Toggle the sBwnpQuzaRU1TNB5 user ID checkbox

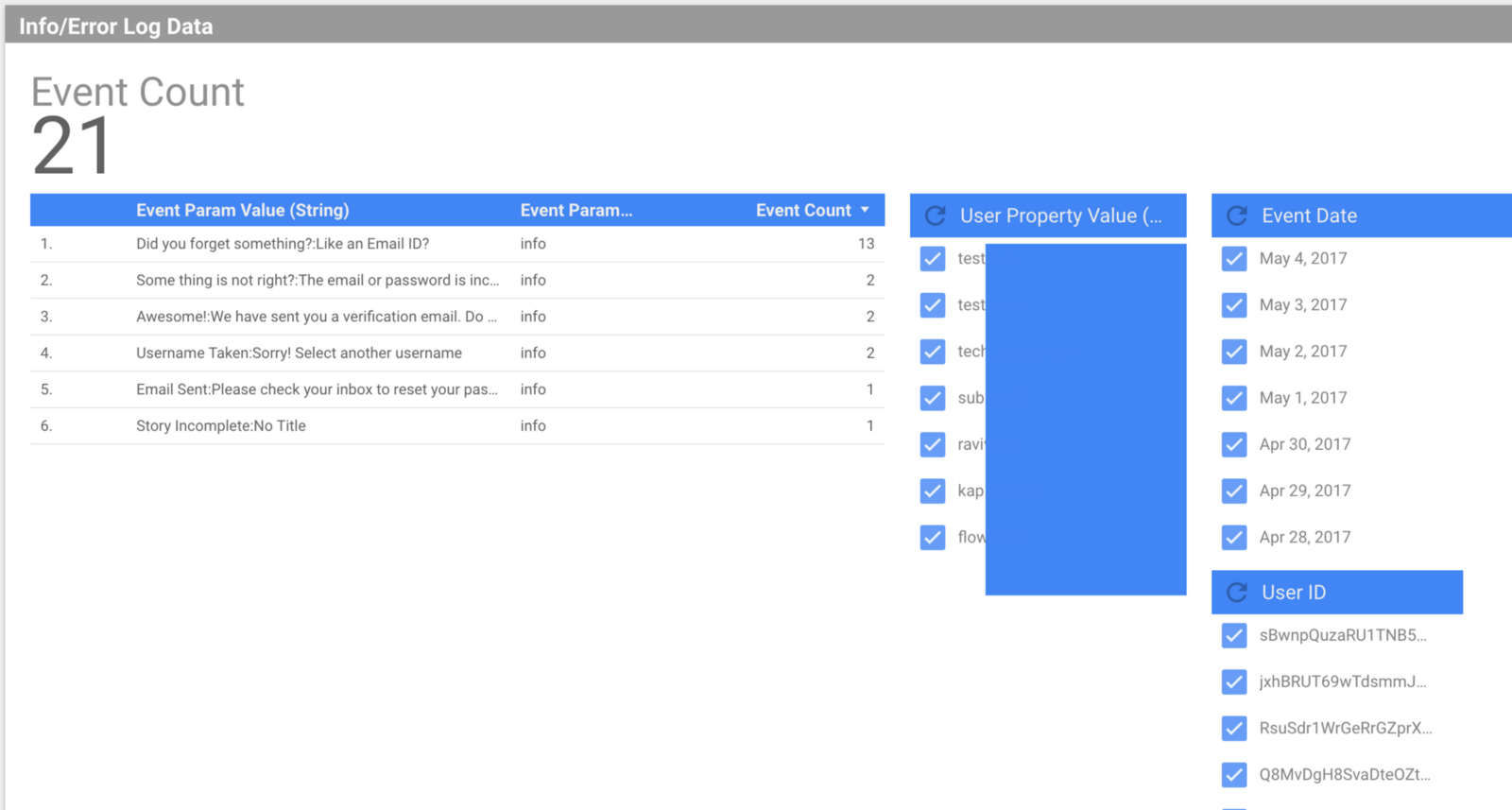pyautogui.click(x=1234, y=635)
